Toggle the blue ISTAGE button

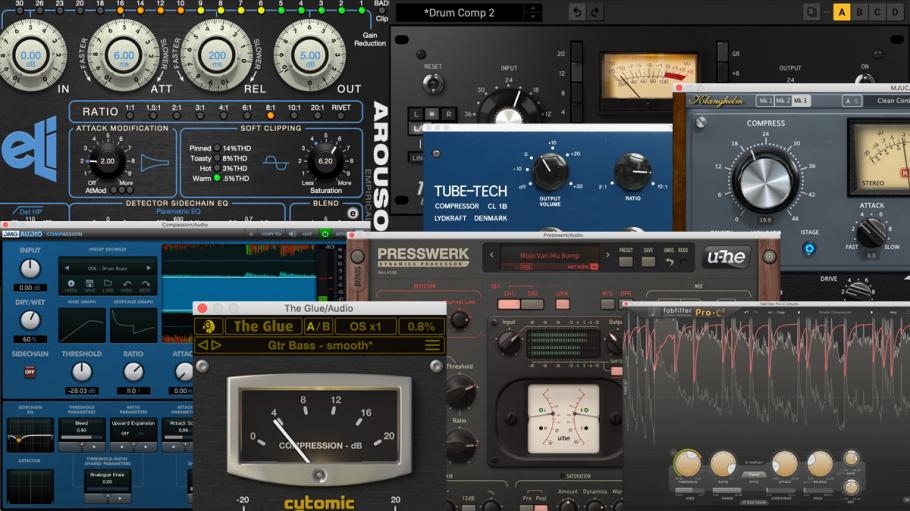(809, 249)
